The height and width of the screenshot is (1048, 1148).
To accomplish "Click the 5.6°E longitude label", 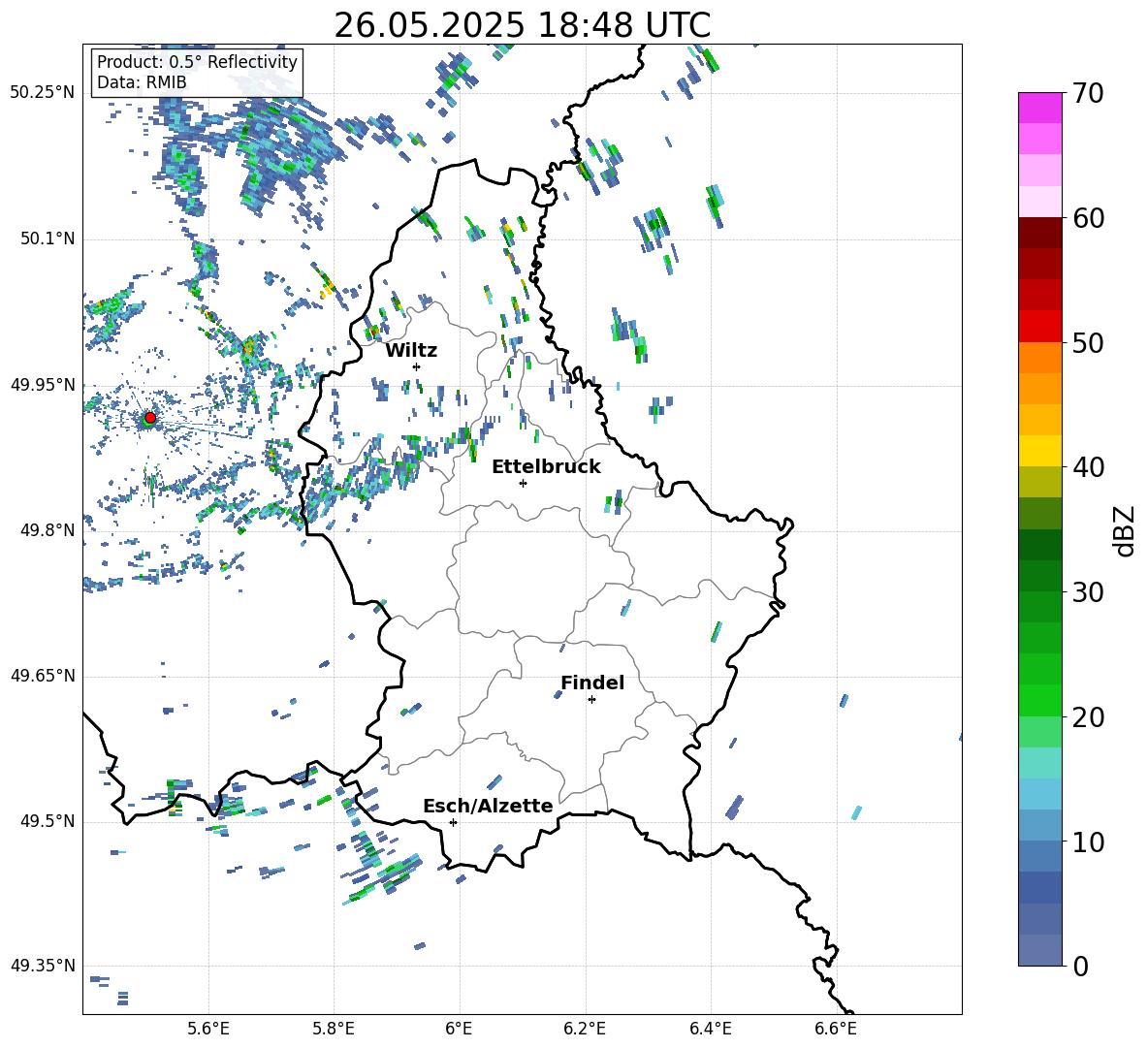I will [208, 1029].
